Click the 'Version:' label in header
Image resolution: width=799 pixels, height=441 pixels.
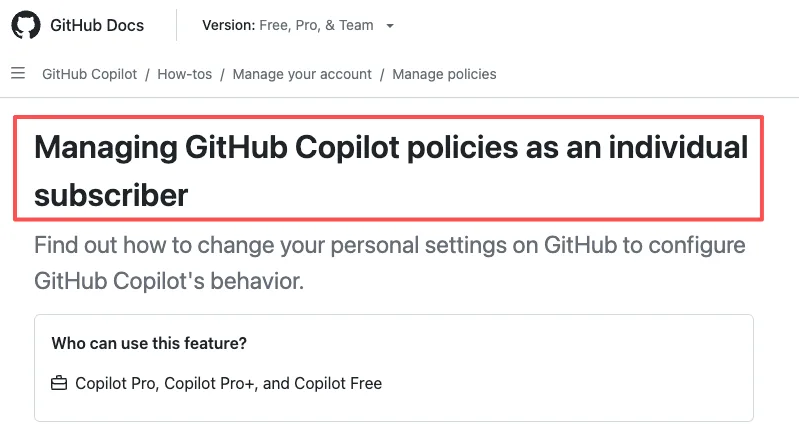(x=229, y=25)
